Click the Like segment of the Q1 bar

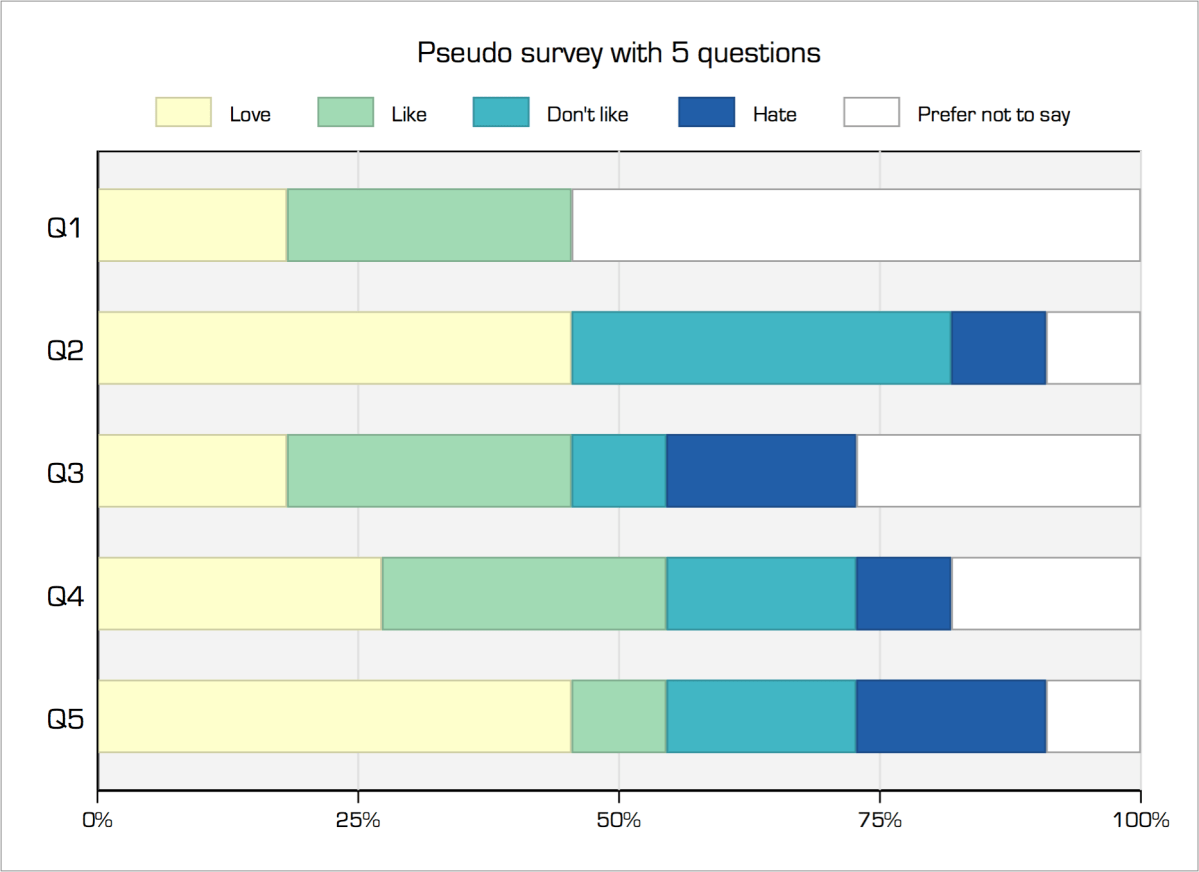point(429,225)
